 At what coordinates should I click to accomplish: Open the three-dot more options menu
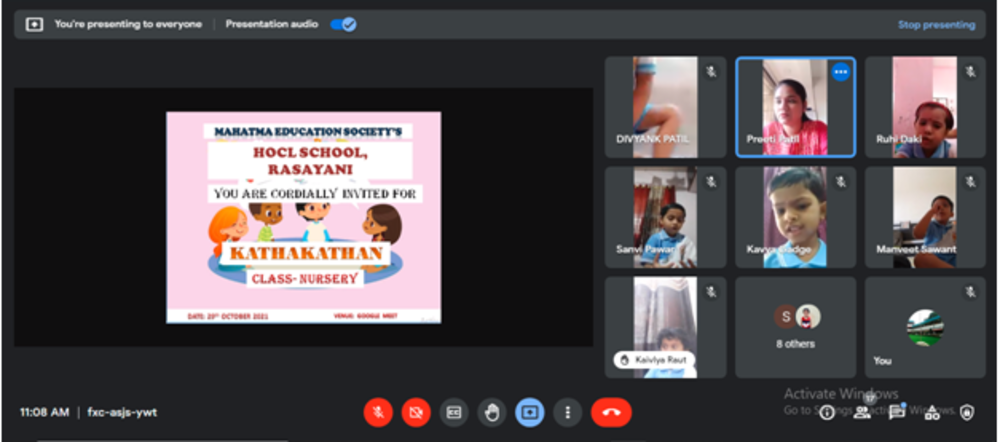point(568,412)
